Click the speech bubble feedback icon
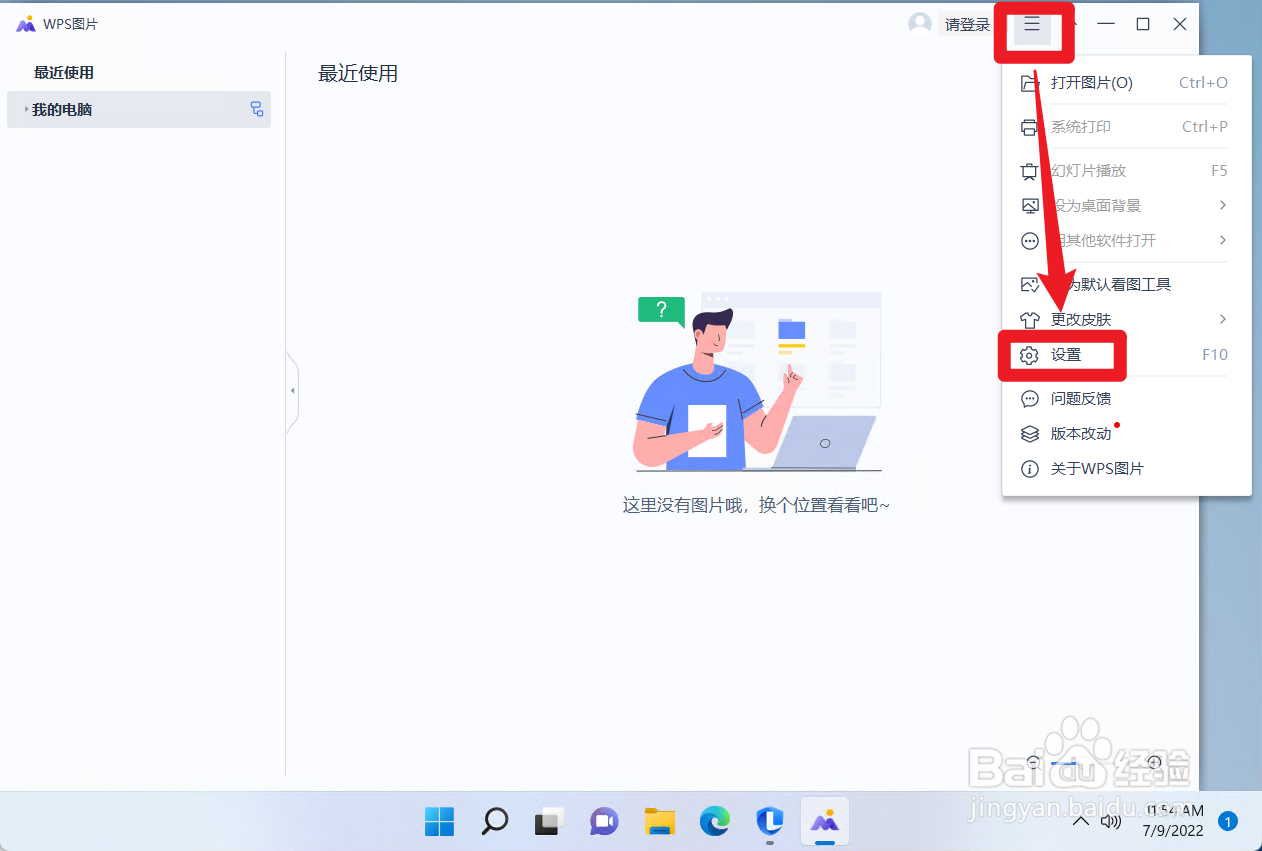This screenshot has width=1262, height=851. tap(1030, 398)
